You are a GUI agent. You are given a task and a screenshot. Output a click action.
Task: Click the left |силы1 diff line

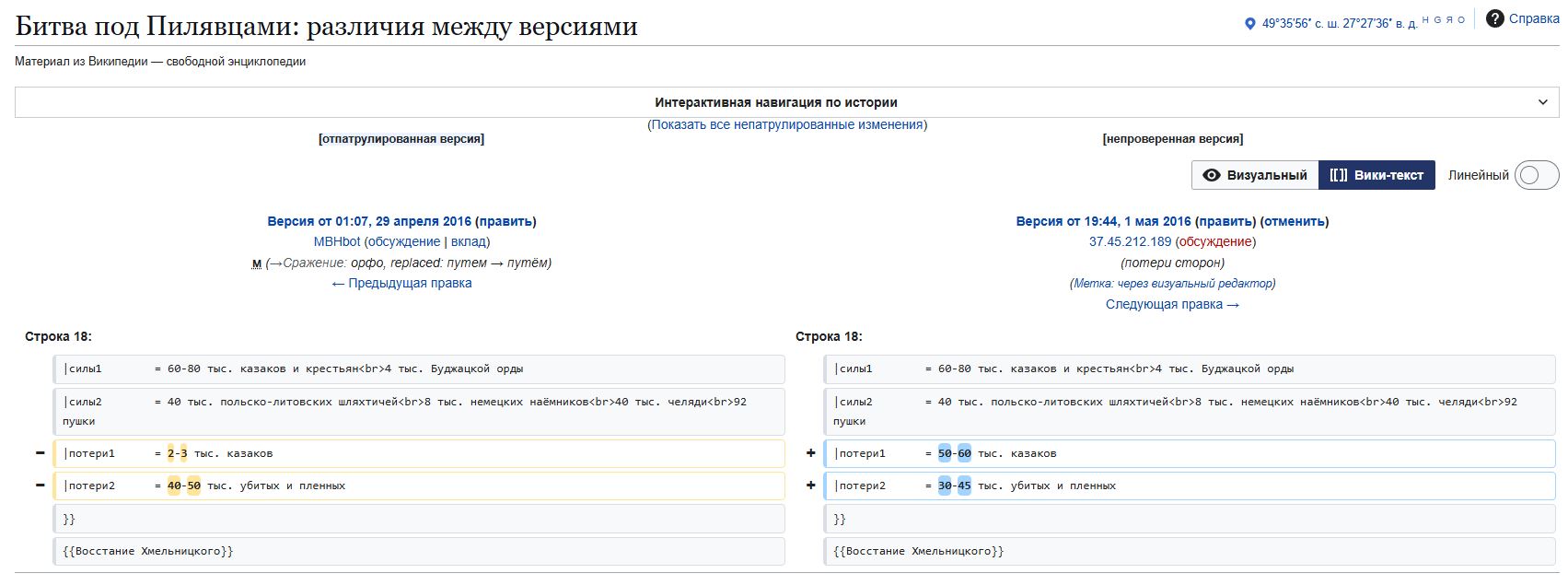point(419,369)
